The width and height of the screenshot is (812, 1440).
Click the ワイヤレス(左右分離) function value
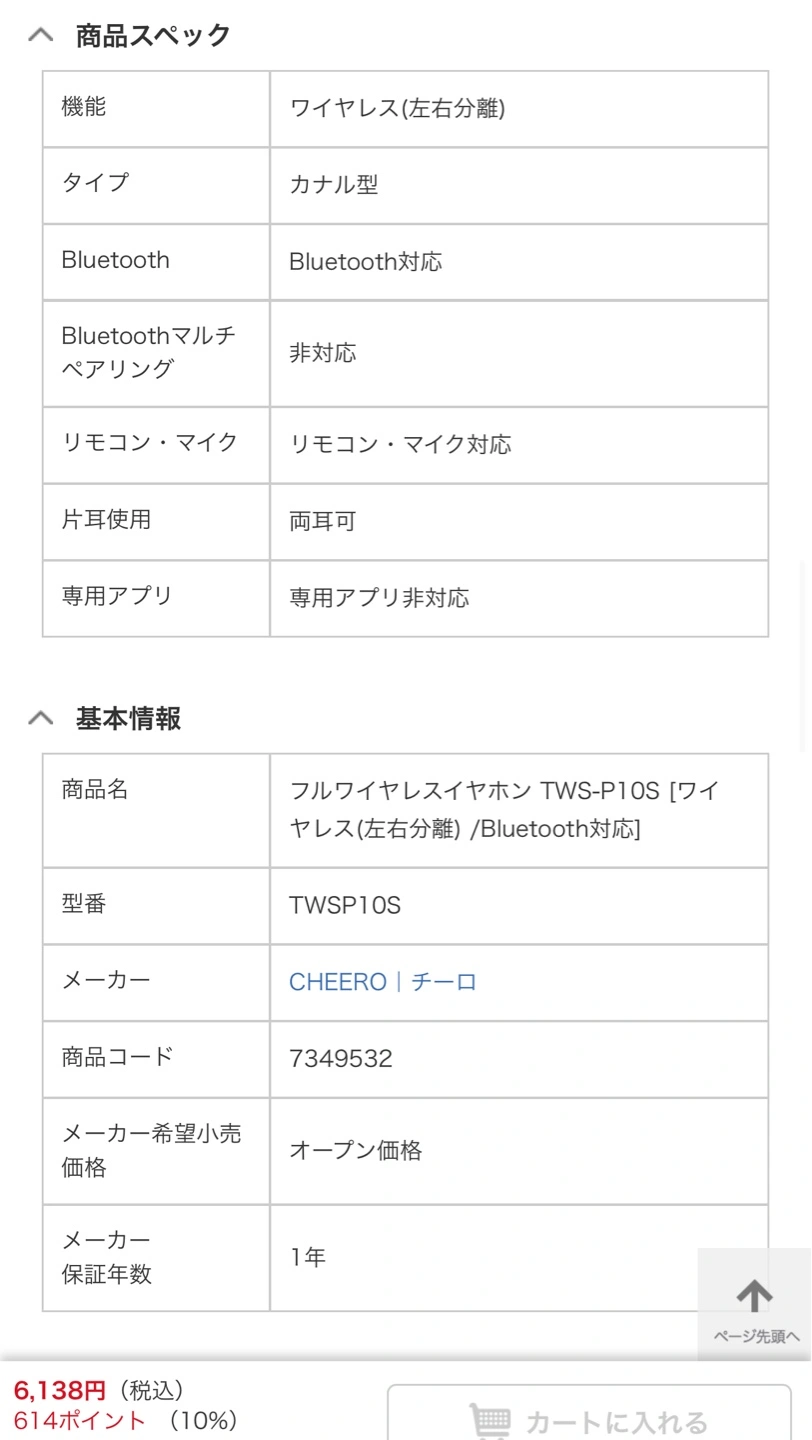click(x=397, y=108)
